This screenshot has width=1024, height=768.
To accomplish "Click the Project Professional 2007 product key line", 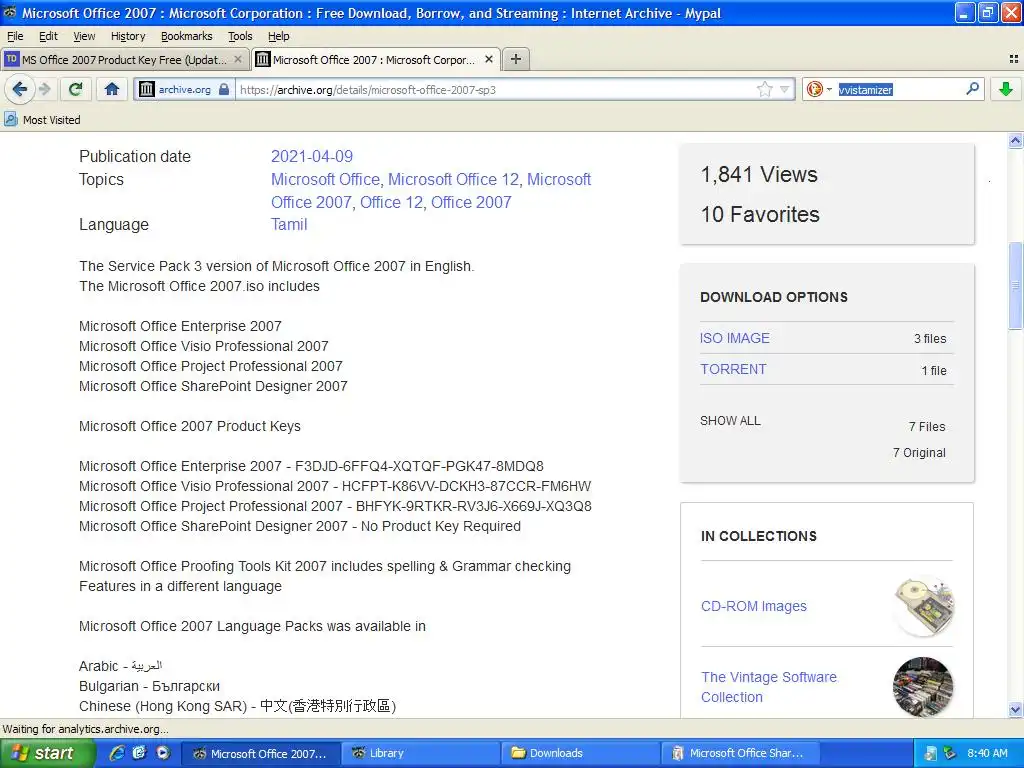I will point(335,507).
